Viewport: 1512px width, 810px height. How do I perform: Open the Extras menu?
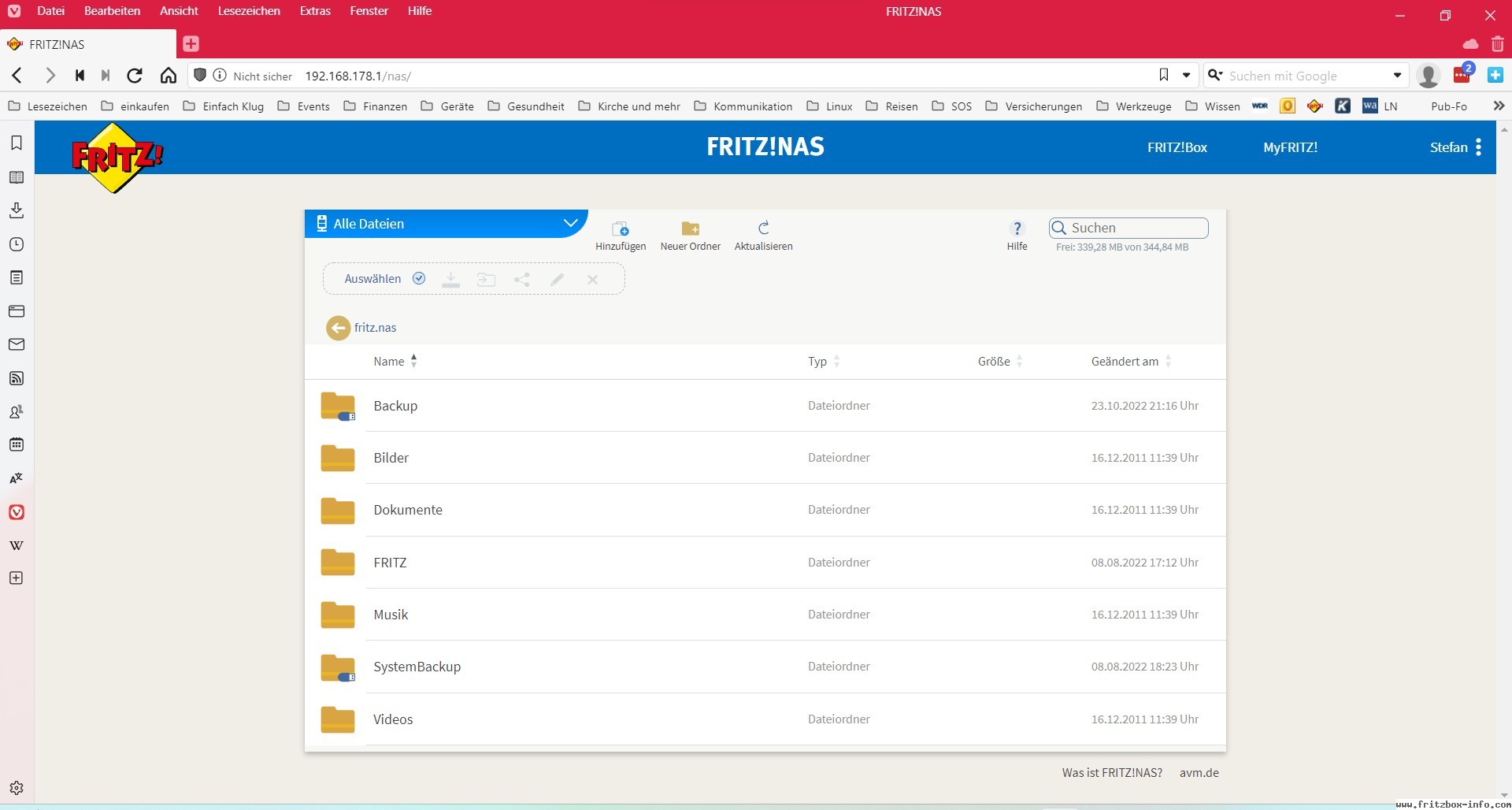coord(315,11)
